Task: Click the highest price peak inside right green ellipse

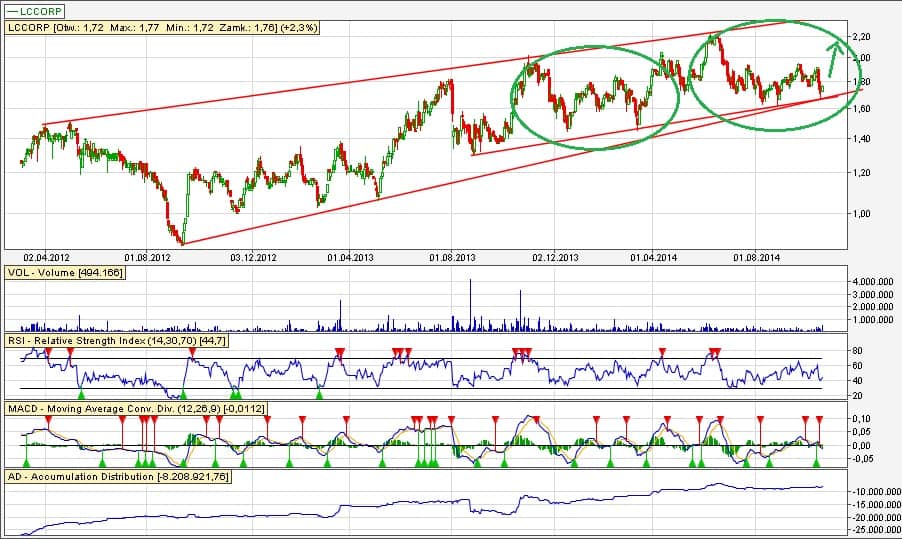Action: pos(712,37)
